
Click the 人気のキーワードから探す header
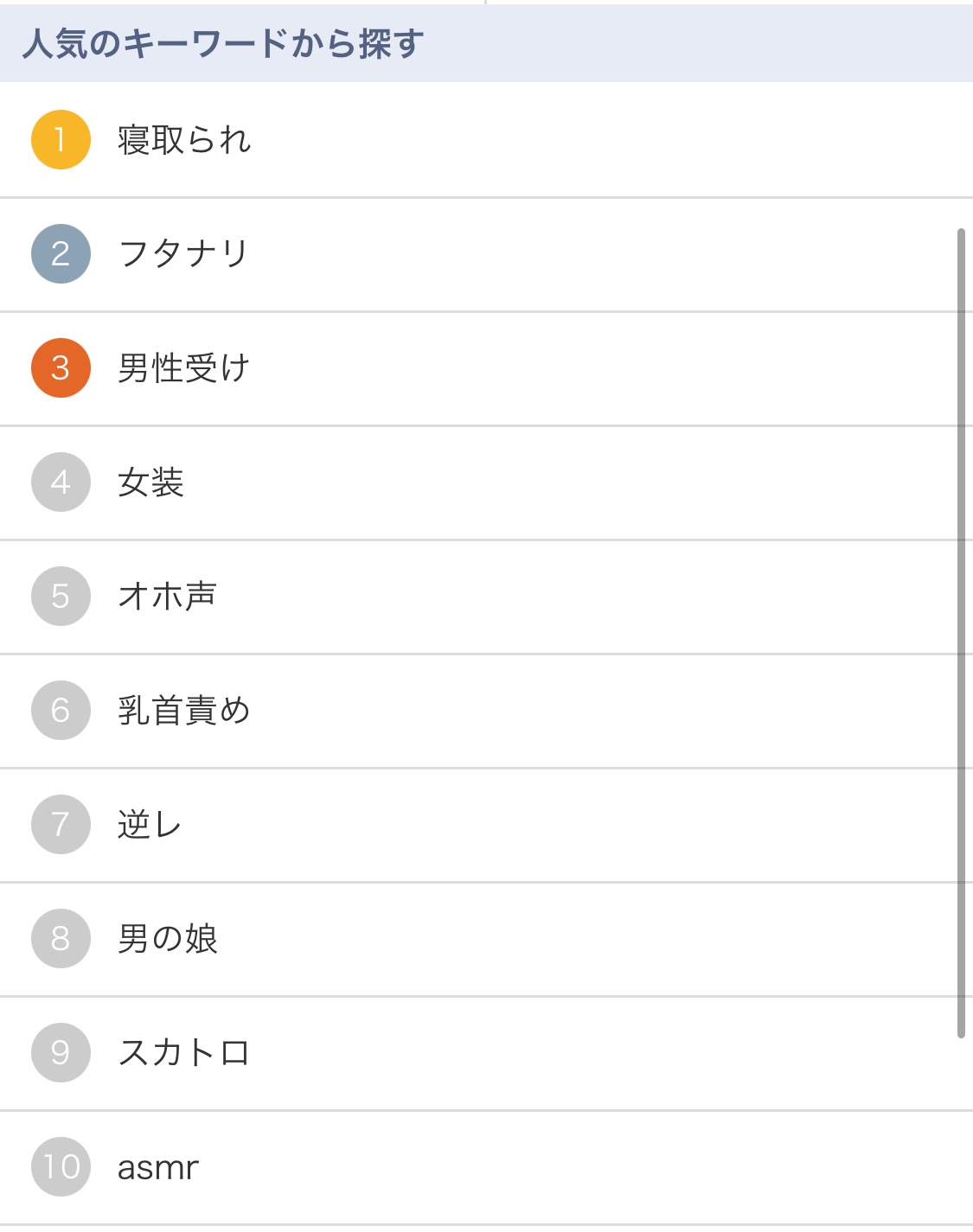tap(223, 43)
